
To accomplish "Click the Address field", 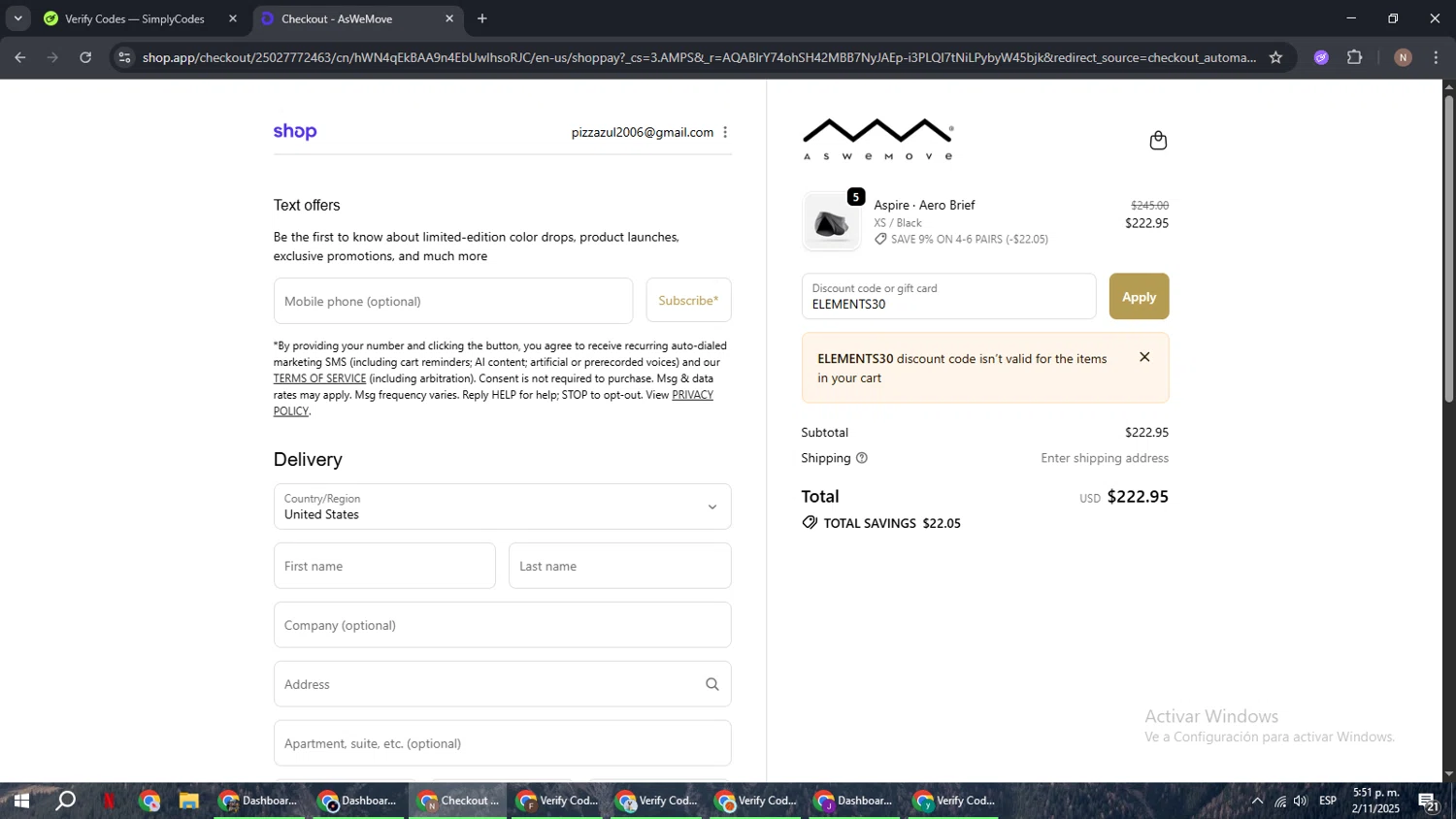I will tap(502, 684).
